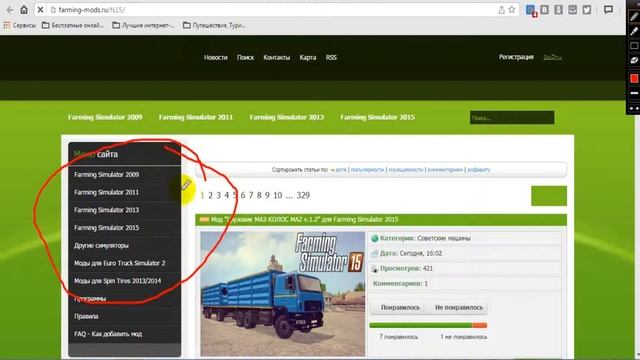Bookmark this page with the star icon
640x360 pixels.
511,10
